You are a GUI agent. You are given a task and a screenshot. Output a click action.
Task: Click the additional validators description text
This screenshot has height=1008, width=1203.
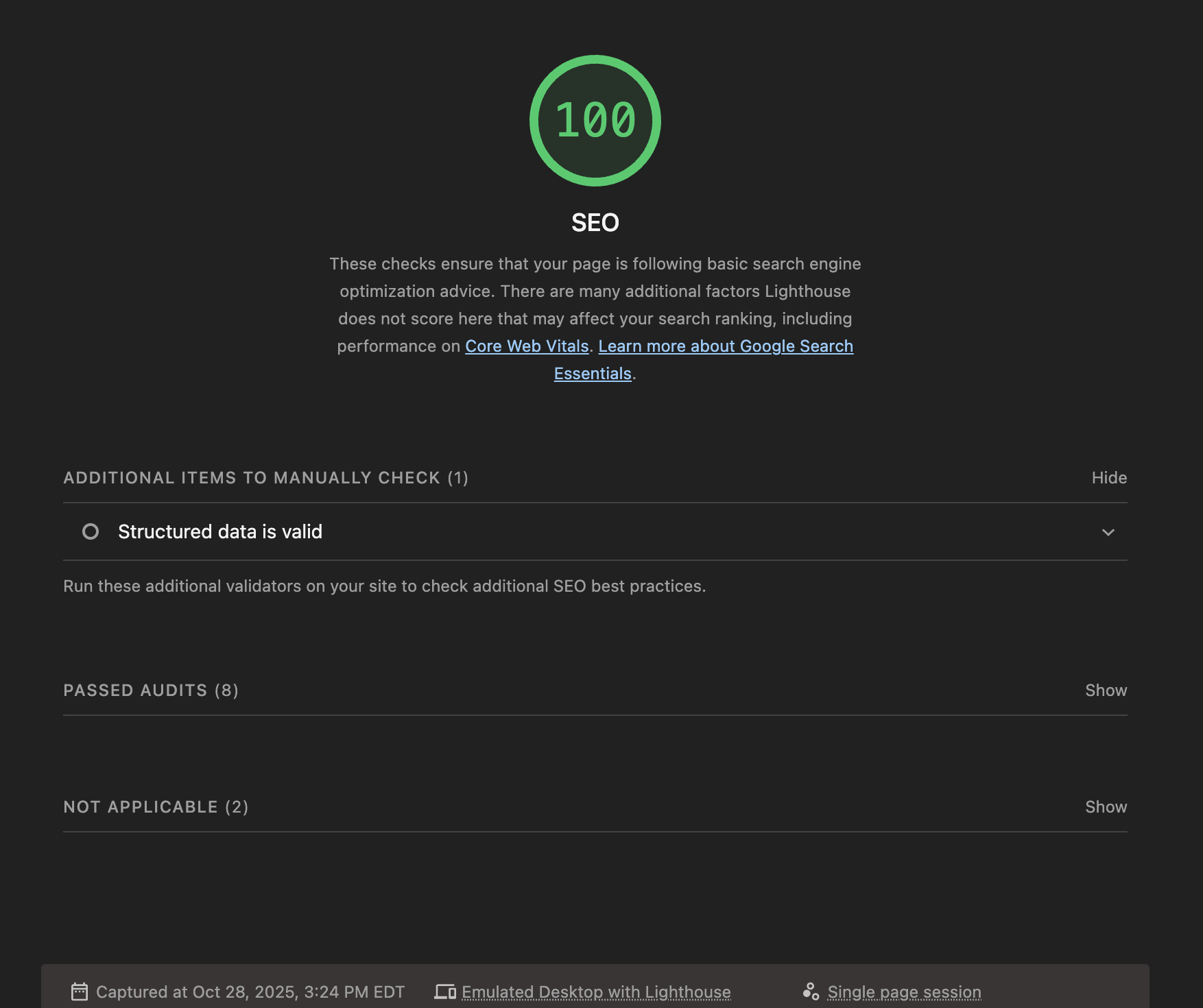(x=384, y=586)
